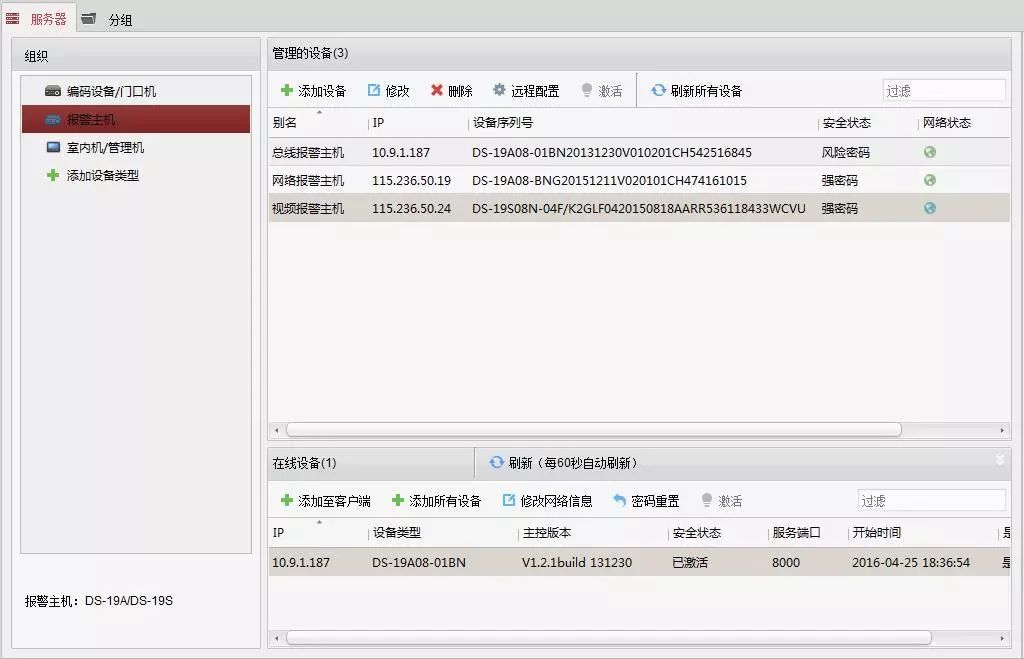Image resolution: width=1024 pixels, height=659 pixels.
Task: Select 编码设备/门口机 in the organization list
Action: click(x=110, y=92)
